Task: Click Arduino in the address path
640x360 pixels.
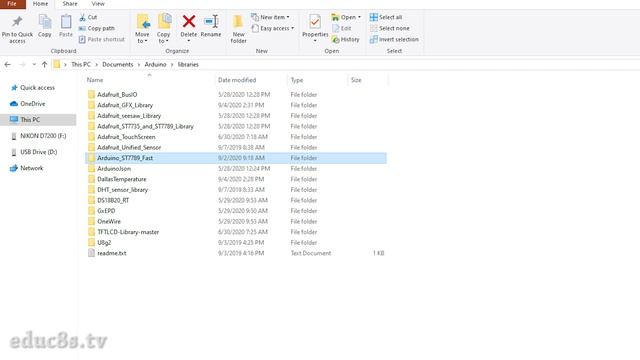Action: pyautogui.click(x=155, y=64)
